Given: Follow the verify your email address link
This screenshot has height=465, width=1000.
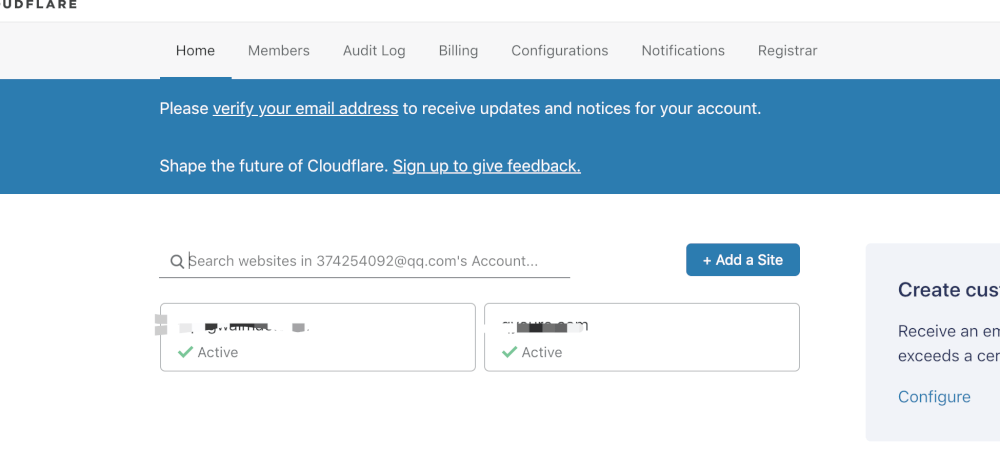Looking at the screenshot, I should point(305,108).
